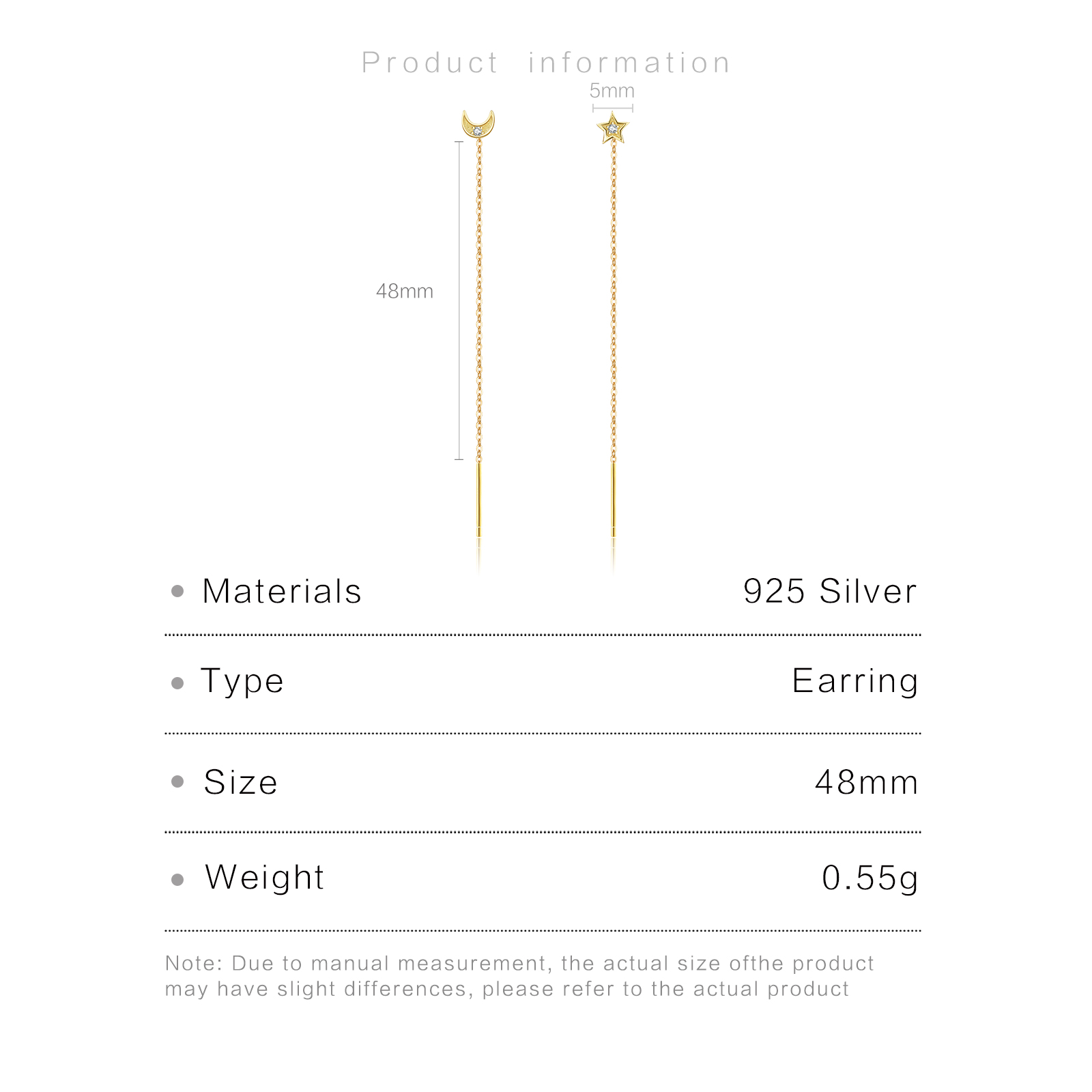Screen dimensions: 1092x1092
Task: Select the Materials label text
Action: click(281, 591)
